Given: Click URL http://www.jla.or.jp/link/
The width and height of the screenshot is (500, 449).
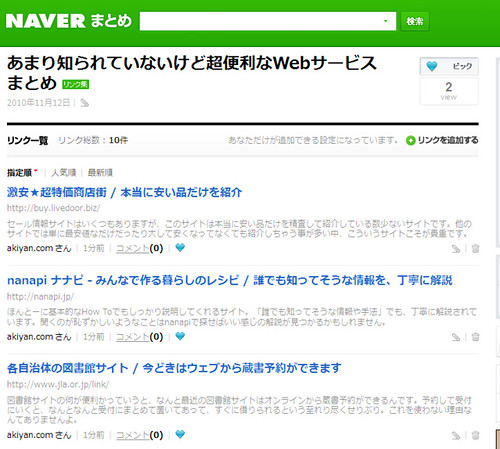Looking at the screenshot, I should [x=58, y=385].
